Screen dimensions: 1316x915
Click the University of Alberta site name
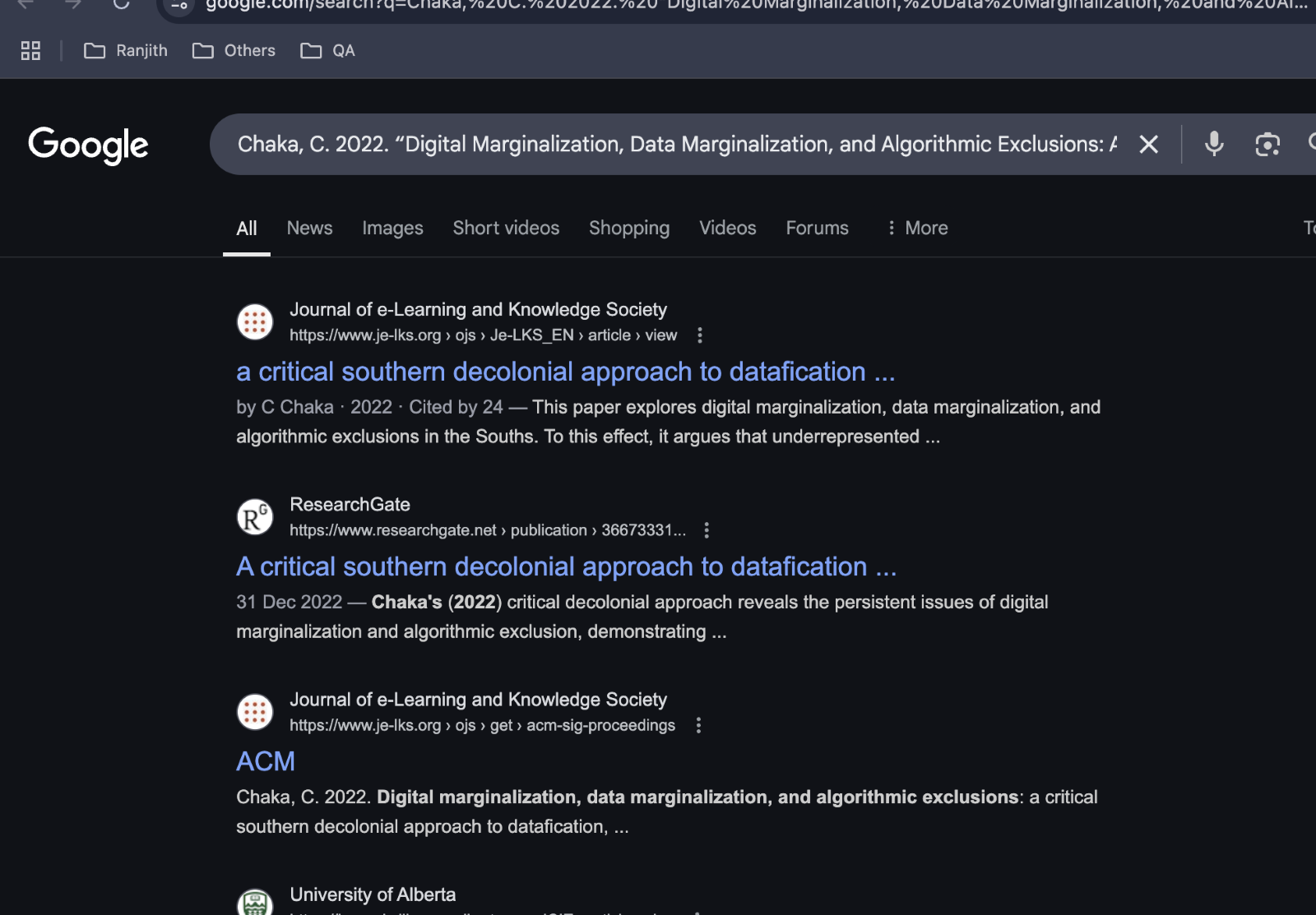[373, 894]
